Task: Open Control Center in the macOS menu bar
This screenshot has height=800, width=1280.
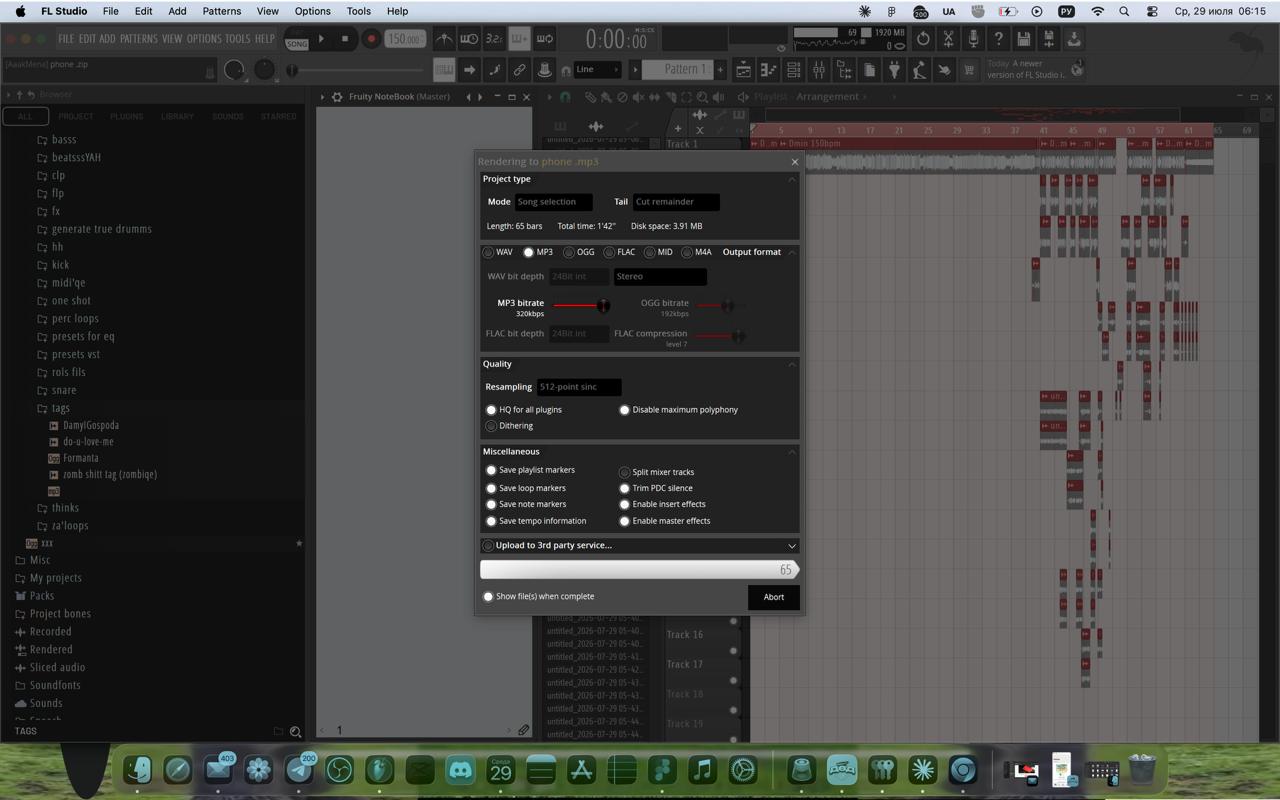Action: [x=1152, y=11]
